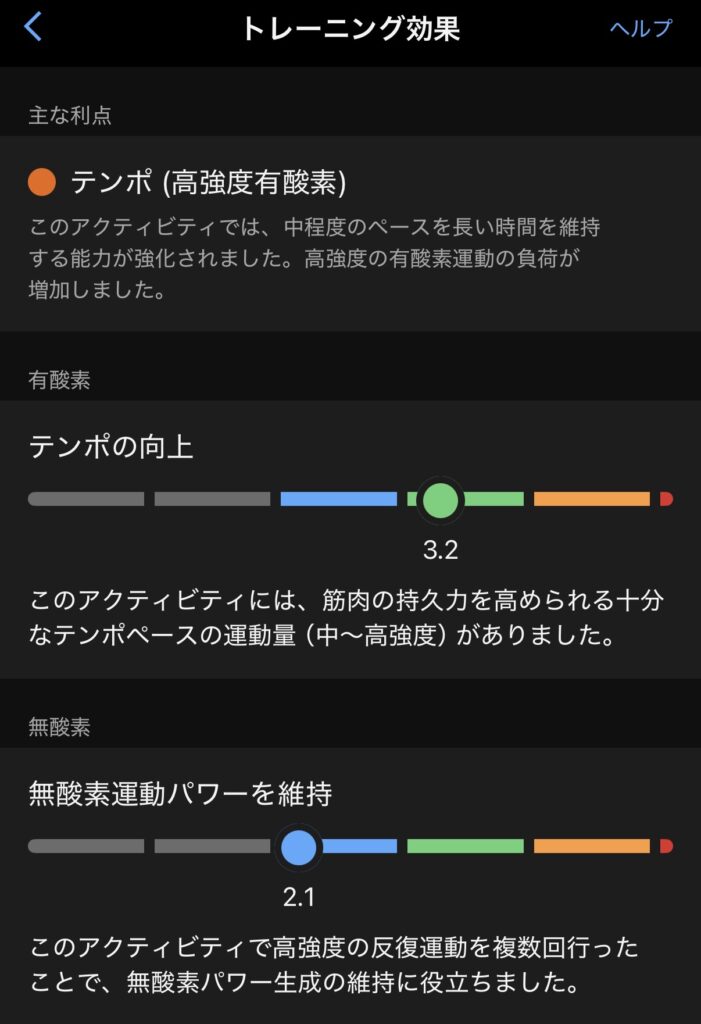Tap the first gray segment of aerobic bar

coord(86,499)
